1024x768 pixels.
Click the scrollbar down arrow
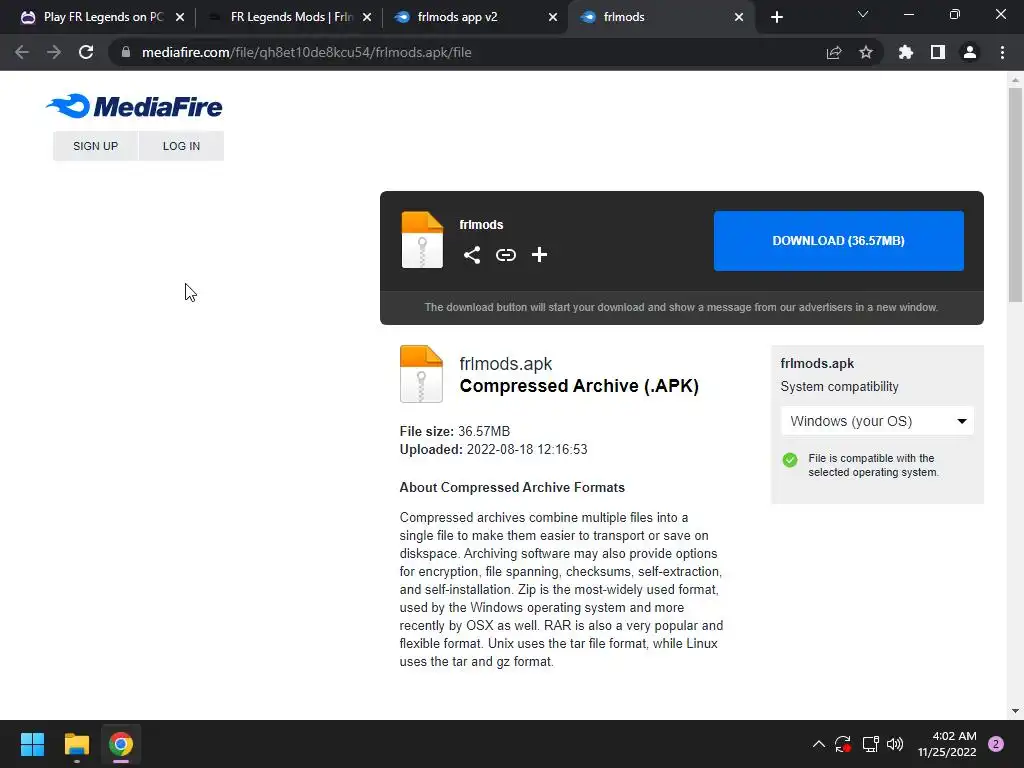(1015, 711)
